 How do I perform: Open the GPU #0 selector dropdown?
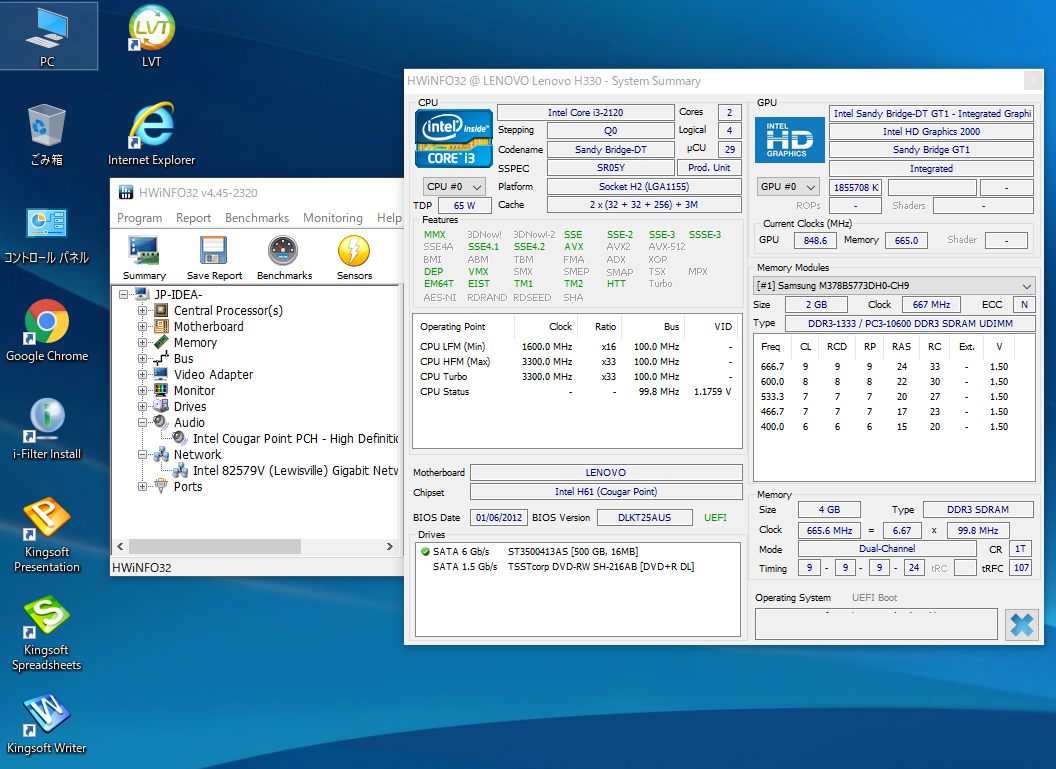[788, 187]
